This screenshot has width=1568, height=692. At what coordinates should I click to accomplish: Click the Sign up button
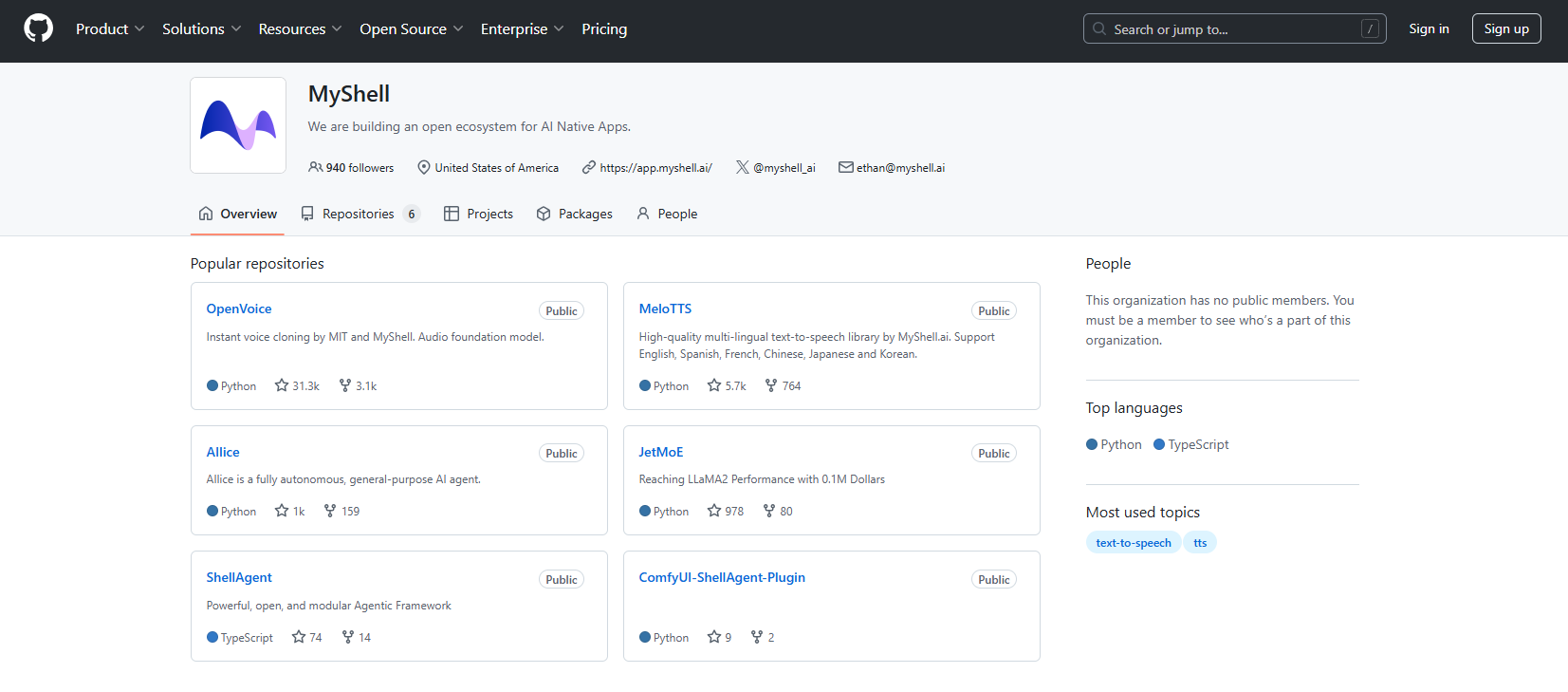click(1506, 28)
